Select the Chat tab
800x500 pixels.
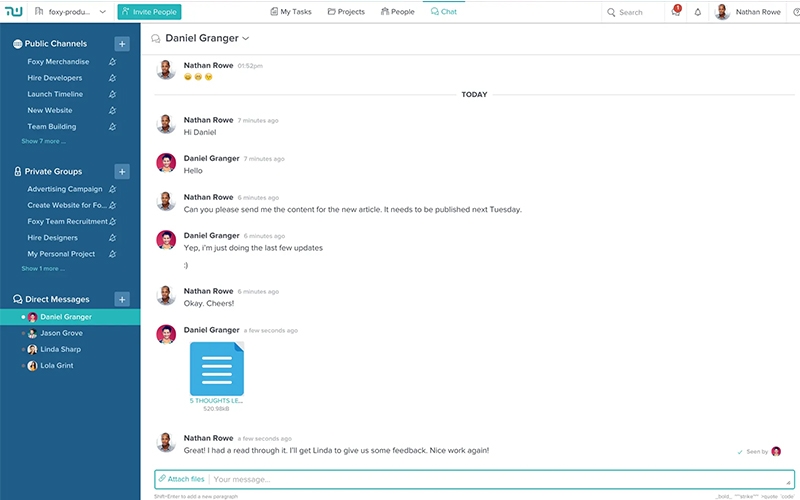[444, 11]
